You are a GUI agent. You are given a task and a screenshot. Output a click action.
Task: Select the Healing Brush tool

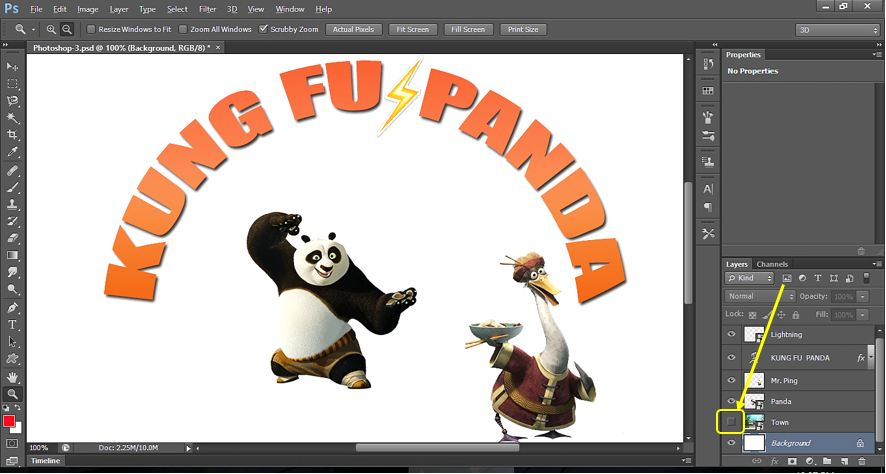12,171
